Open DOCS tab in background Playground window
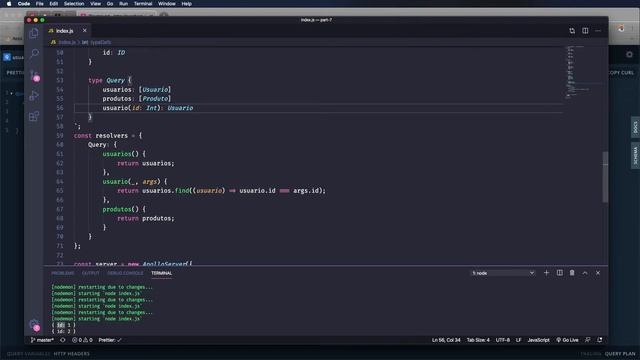This screenshot has height=360, width=640. (x=635, y=127)
